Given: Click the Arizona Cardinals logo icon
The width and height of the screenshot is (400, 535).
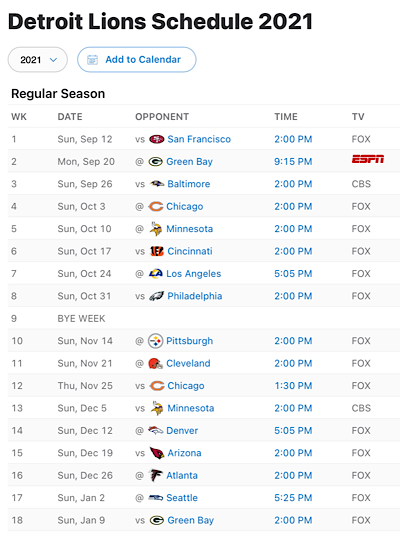Looking at the screenshot, I should click(157, 453).
